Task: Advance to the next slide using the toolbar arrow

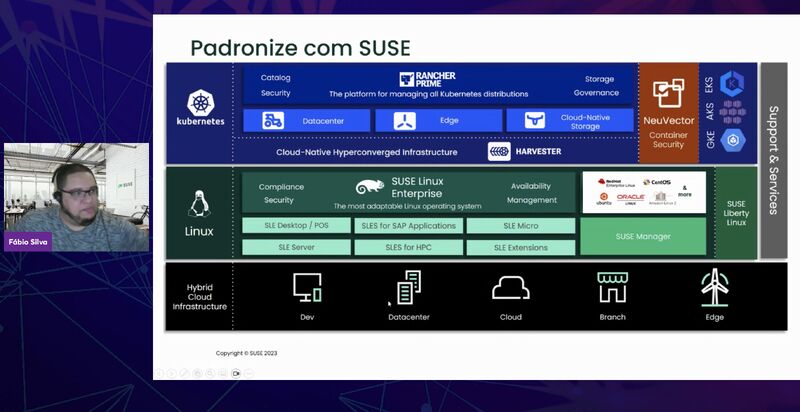Action: point(171,374)
